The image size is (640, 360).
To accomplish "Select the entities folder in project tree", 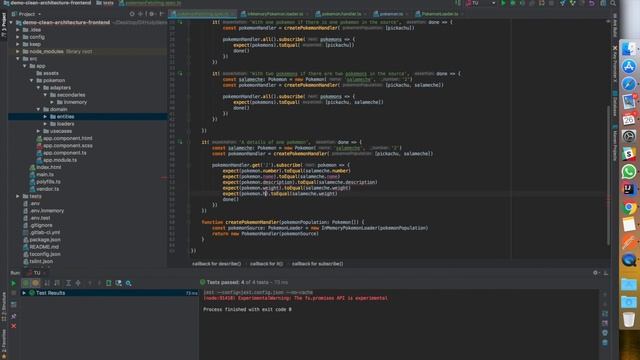I will coord(88,117).
